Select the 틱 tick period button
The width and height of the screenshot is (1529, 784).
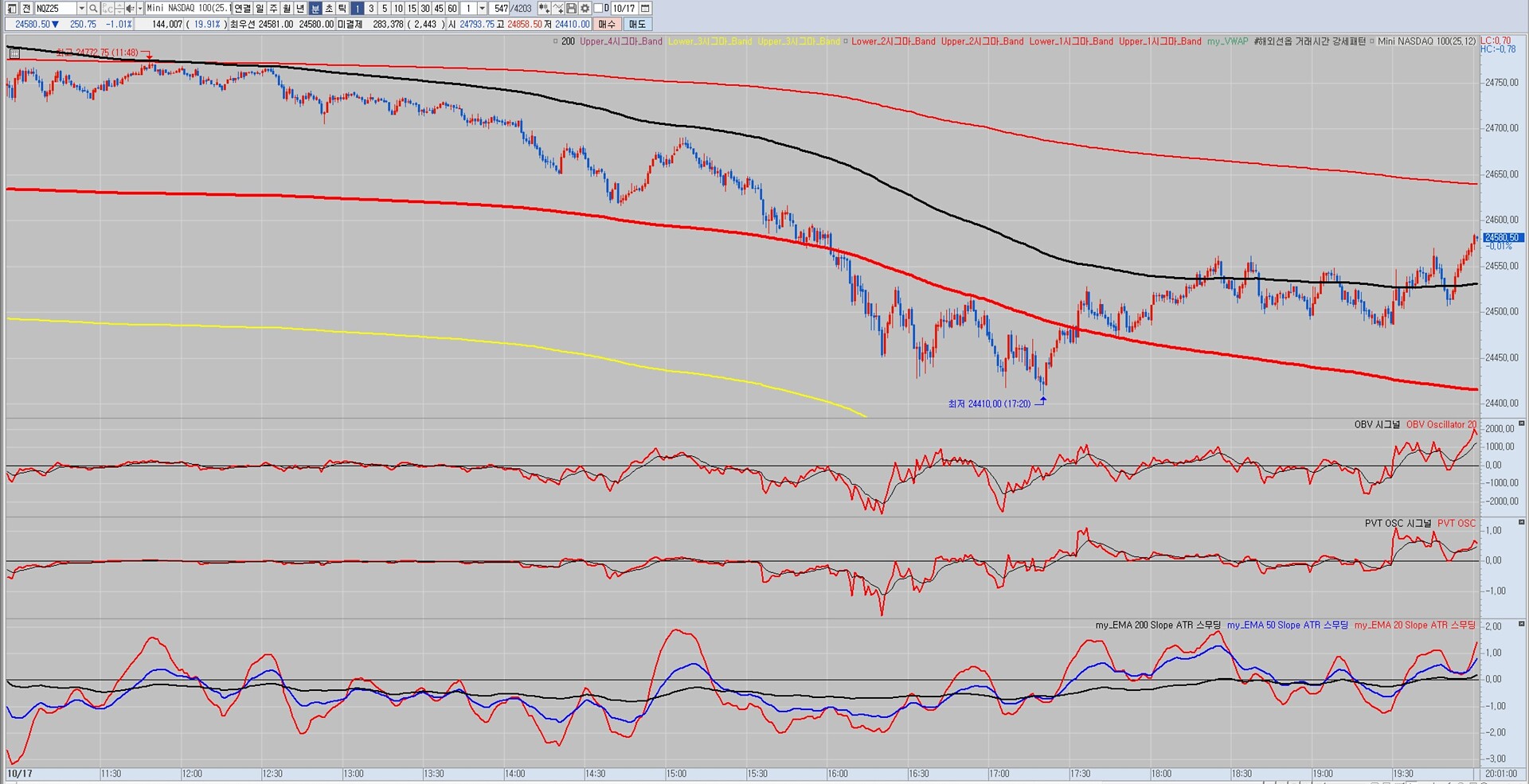(x=342, y=8)
